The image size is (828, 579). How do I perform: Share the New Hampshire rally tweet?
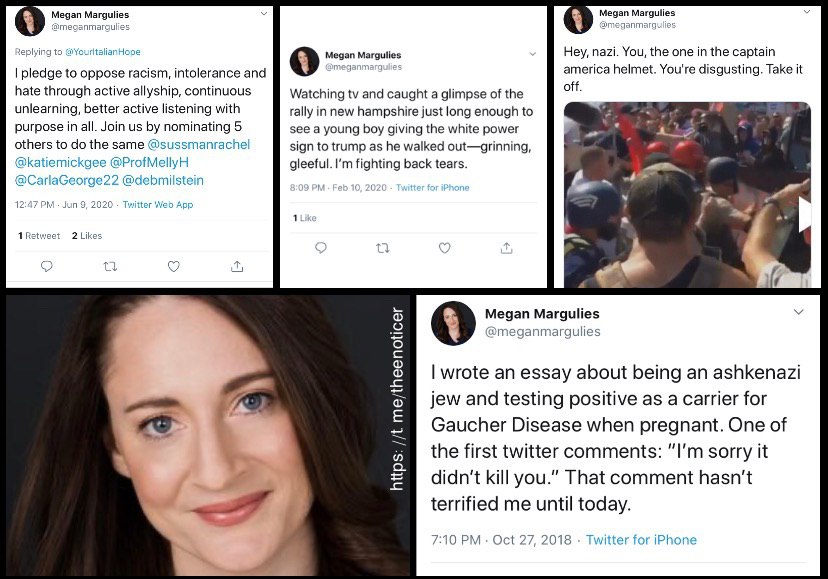click(x=506, y=248)
